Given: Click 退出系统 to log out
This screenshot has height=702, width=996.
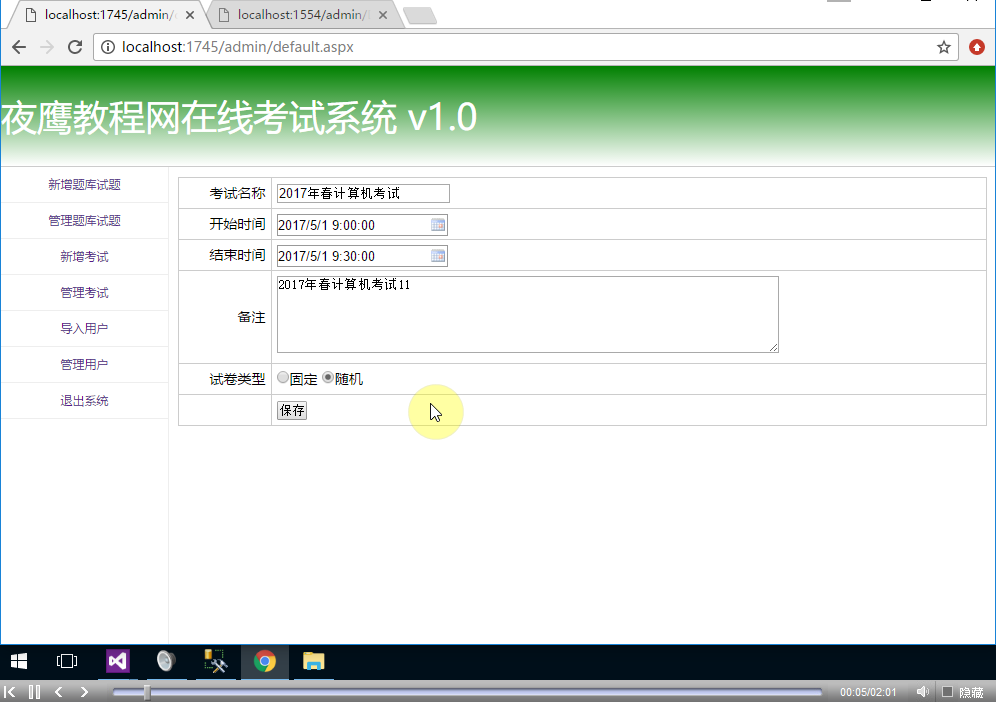Looking at the screenshot, I should 84,400.
